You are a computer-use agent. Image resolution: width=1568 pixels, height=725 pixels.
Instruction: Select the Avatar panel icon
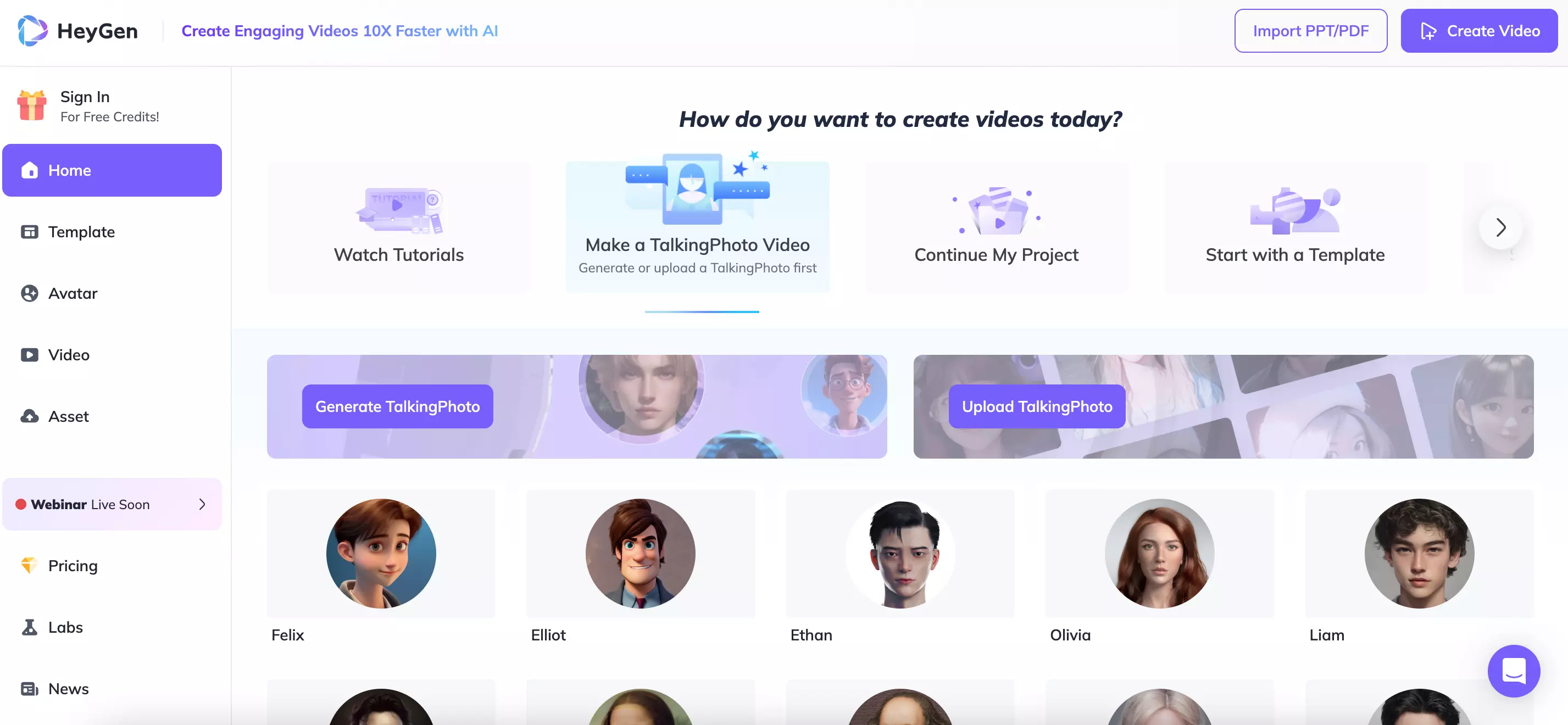click(x=30, y=292)
